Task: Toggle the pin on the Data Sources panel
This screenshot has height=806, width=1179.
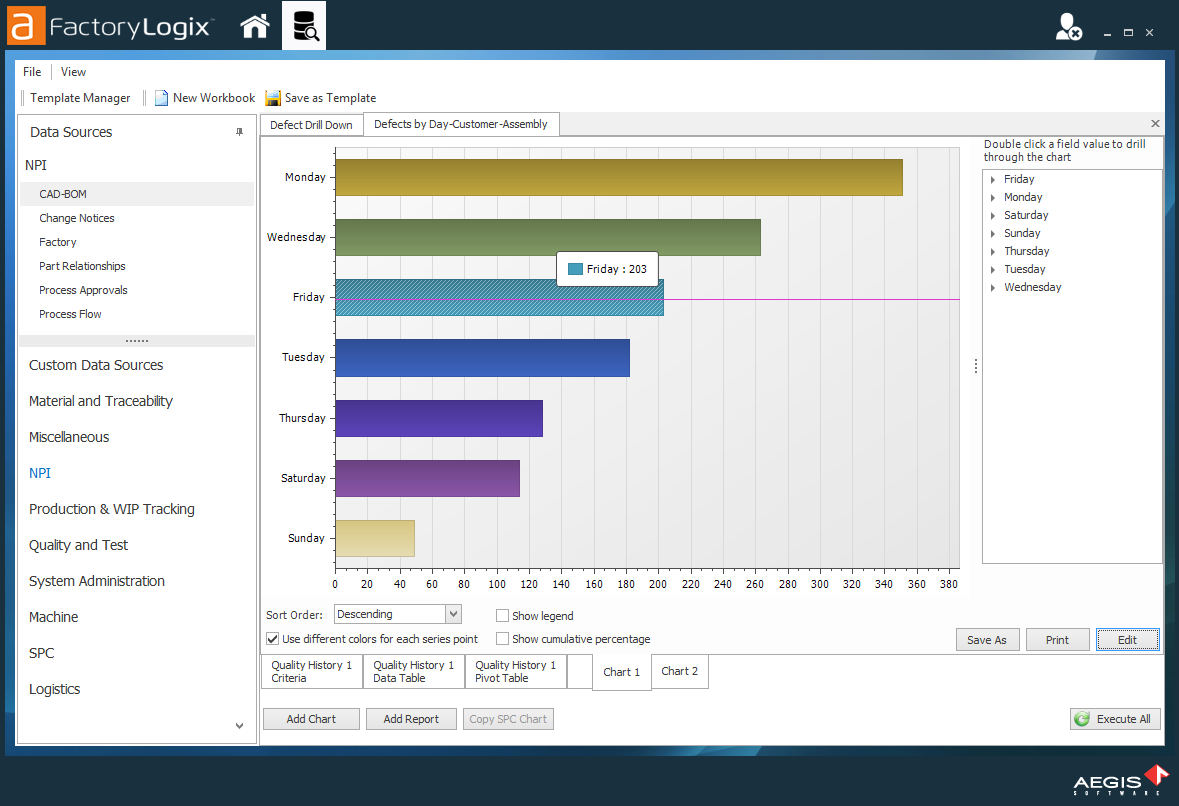Action: point(240,131)
